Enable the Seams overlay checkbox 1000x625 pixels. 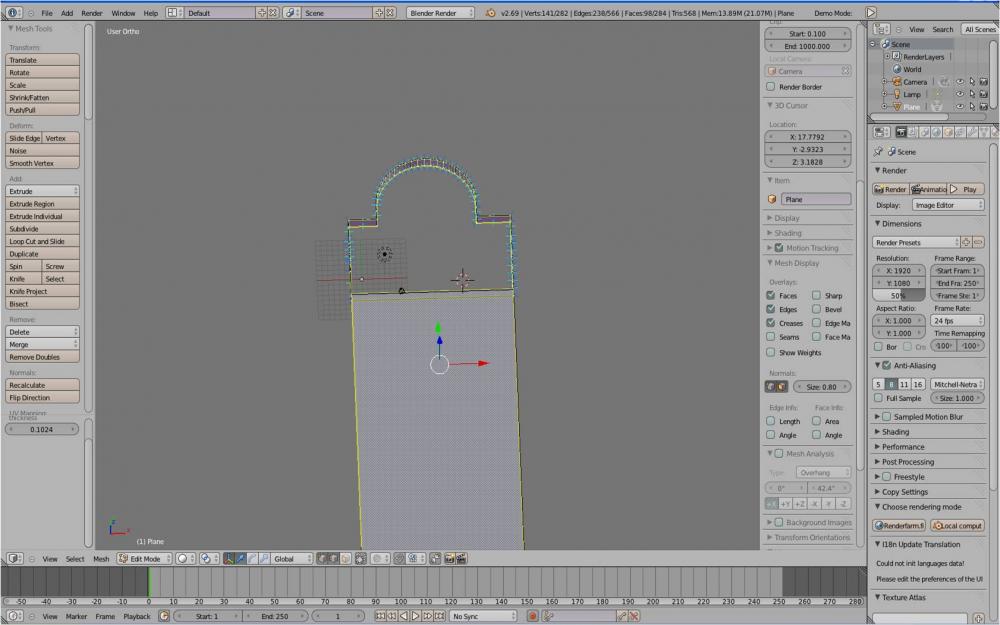coord(770,336)
